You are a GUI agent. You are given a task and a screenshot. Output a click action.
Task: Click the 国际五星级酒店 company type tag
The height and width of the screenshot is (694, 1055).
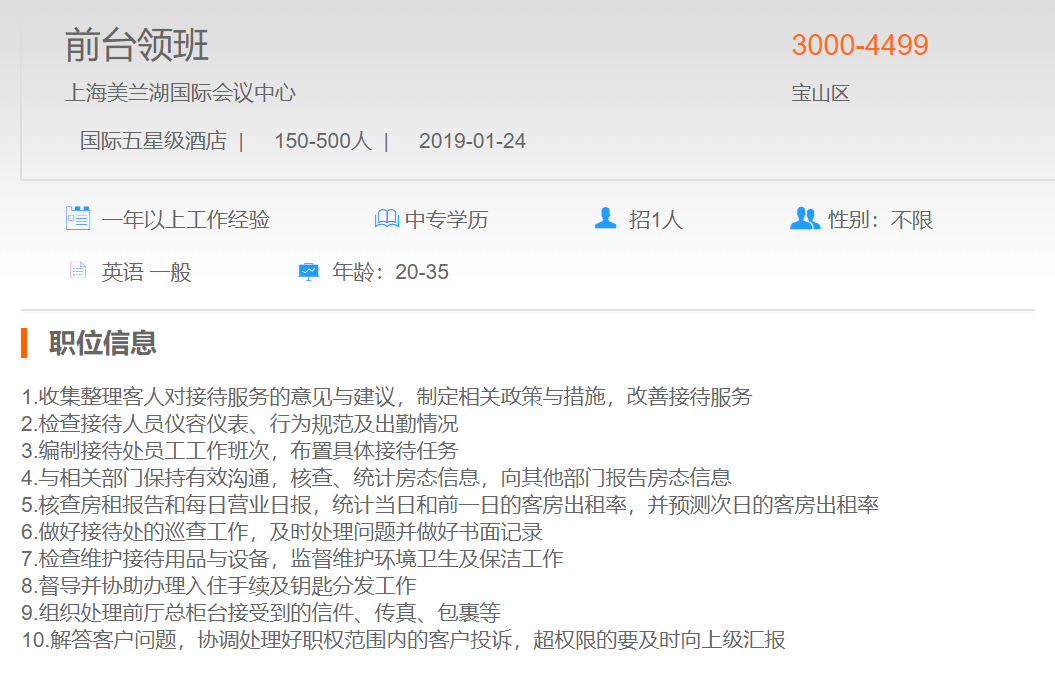pos(153,141)
